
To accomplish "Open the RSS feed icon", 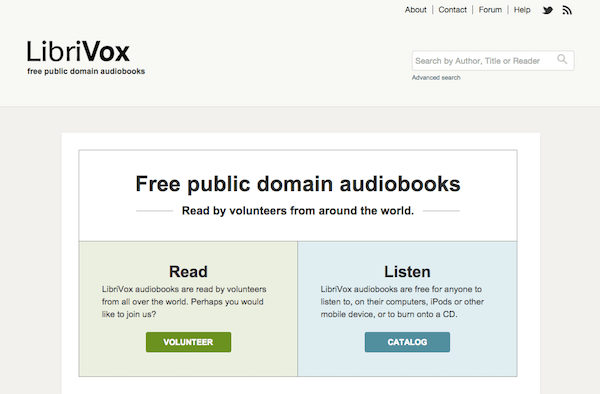I will point(567,10).
